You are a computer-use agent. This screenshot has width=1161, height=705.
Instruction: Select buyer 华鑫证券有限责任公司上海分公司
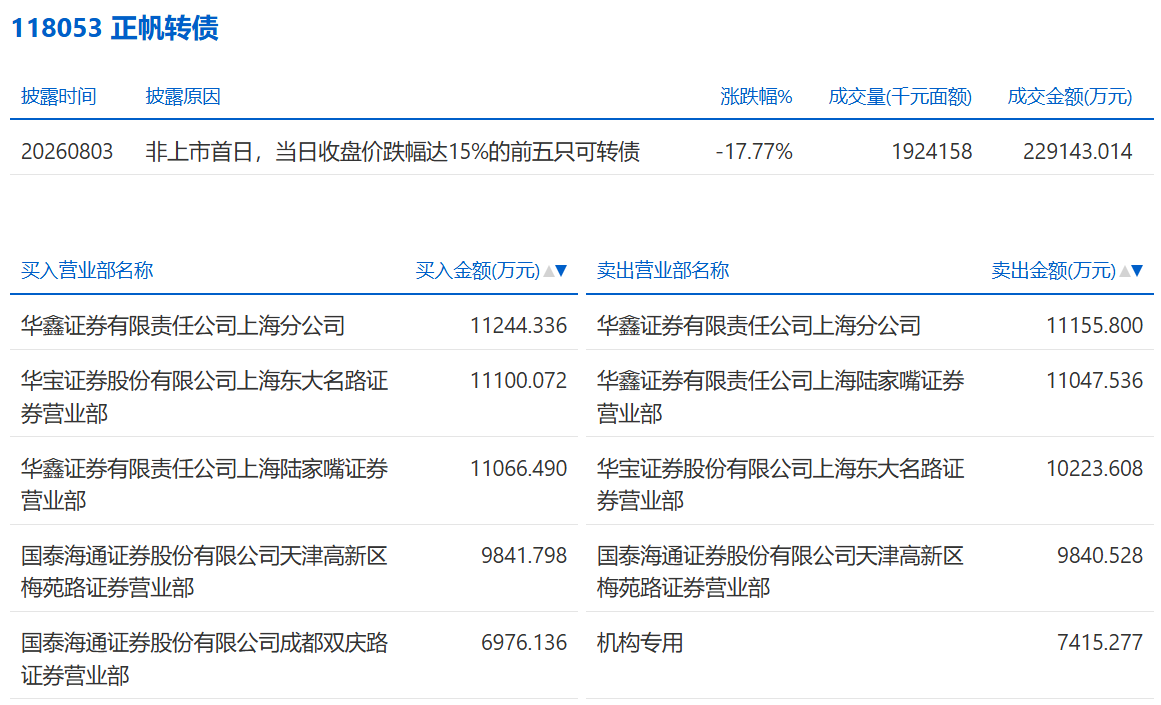click(x=183, y=326)
